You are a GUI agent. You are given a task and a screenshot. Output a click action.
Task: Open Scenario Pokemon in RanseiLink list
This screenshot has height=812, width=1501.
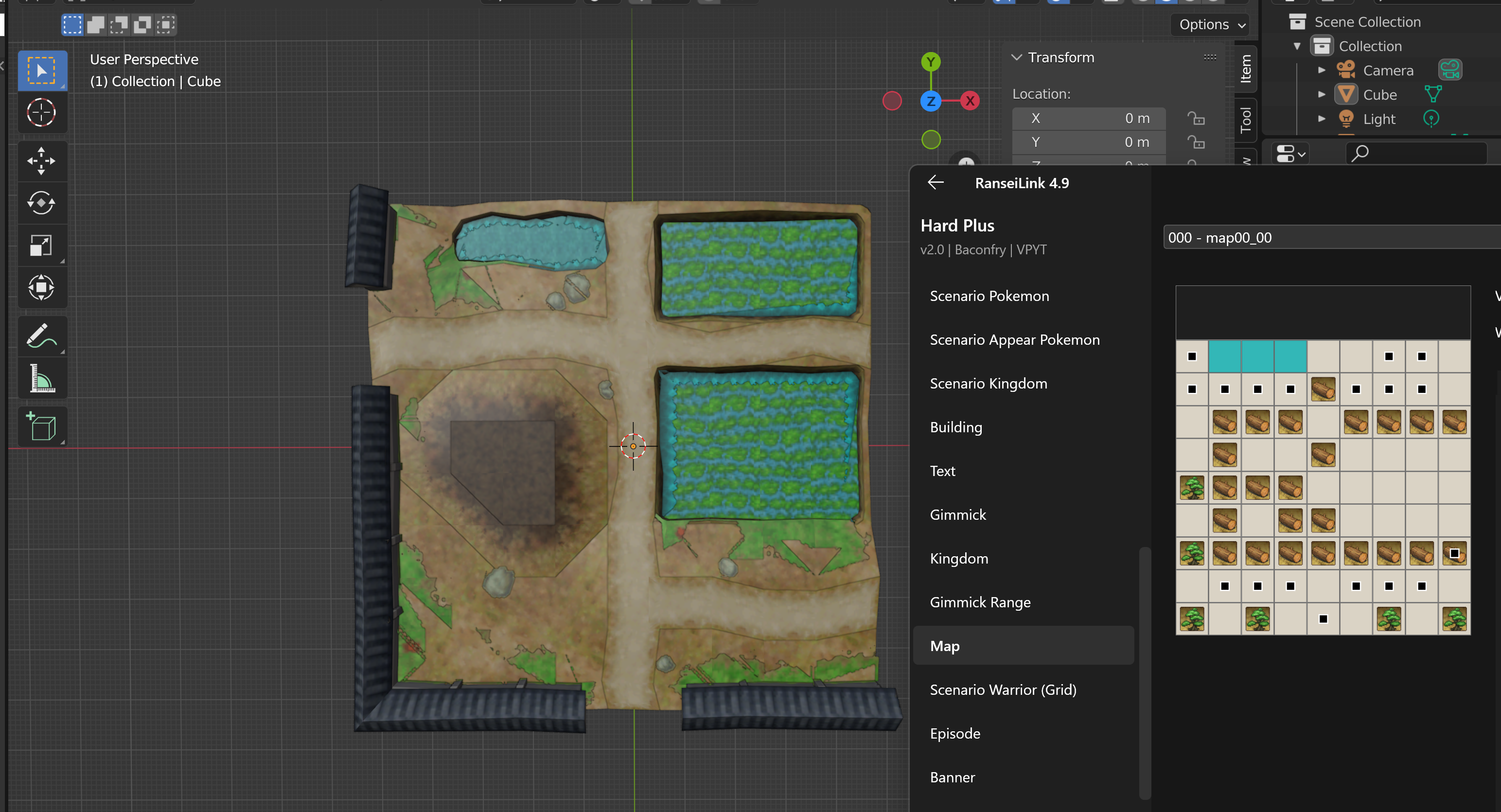pos(989,296)
